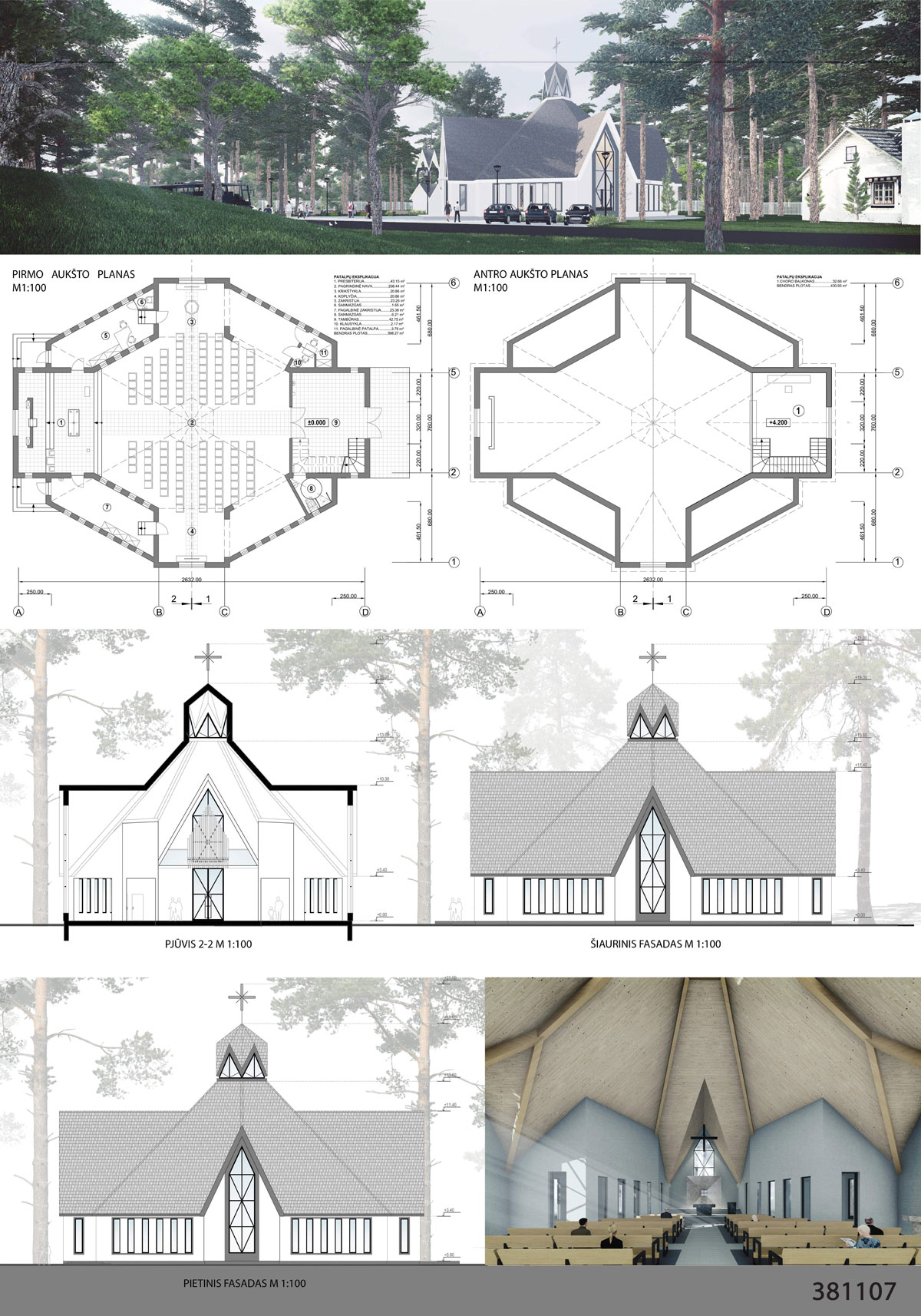The height and width of the screenshot is (1316, 921).
Task: Click the project number 381107
Action: coord(854,1291)
